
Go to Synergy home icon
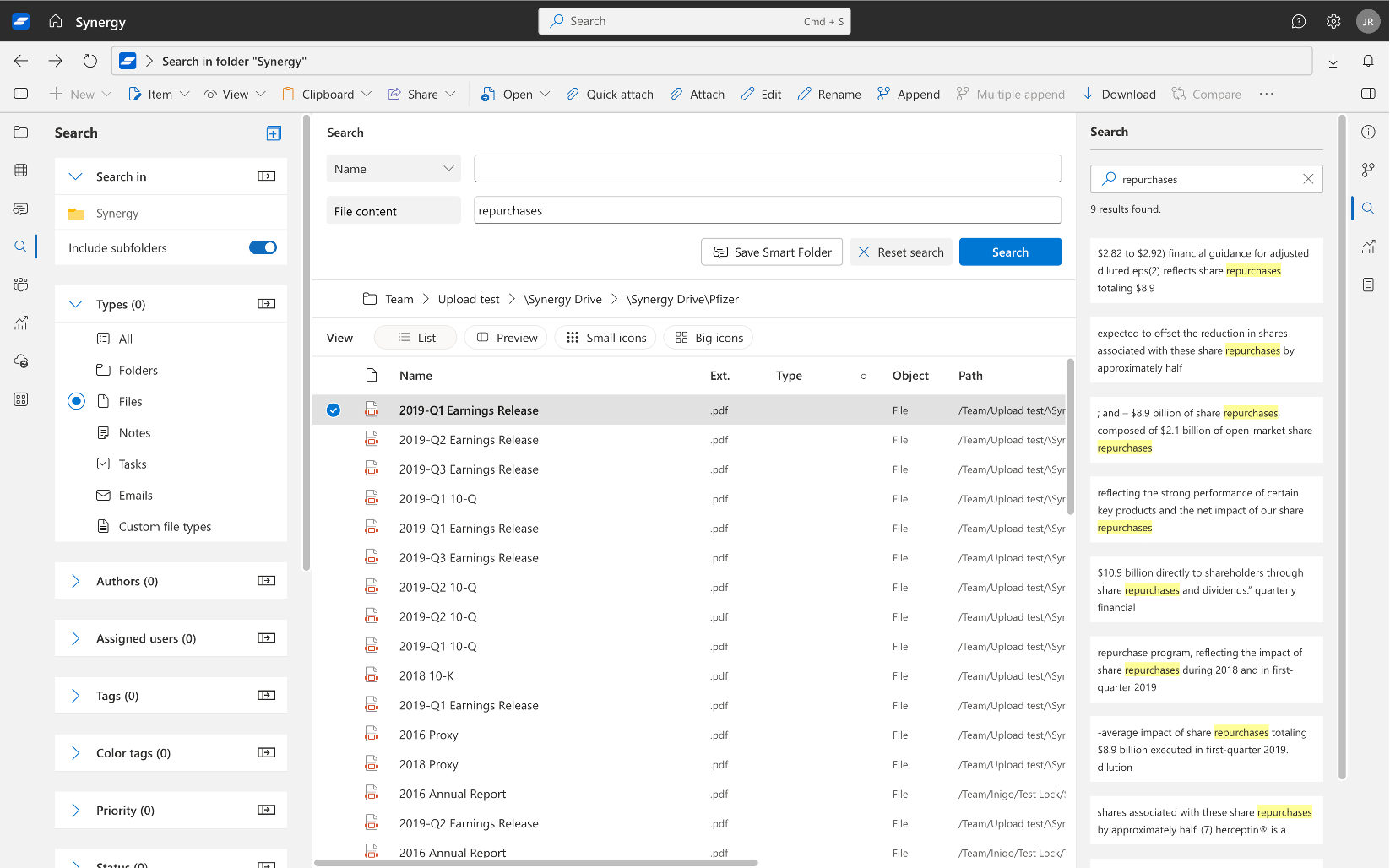coord(56,21)
